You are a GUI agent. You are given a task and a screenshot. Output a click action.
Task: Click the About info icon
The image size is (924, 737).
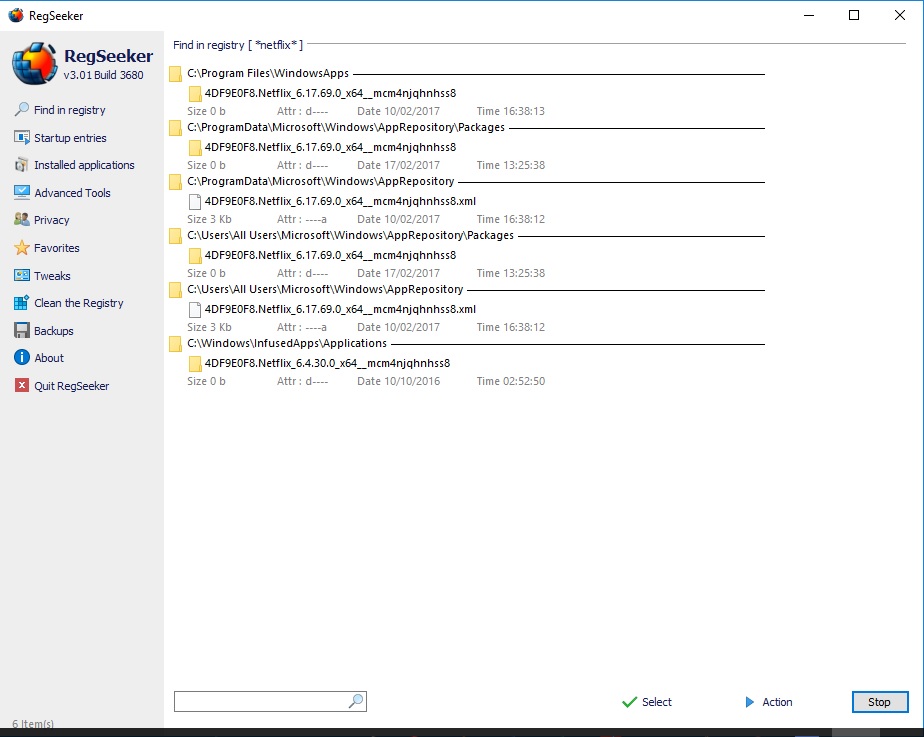[22, 358]
